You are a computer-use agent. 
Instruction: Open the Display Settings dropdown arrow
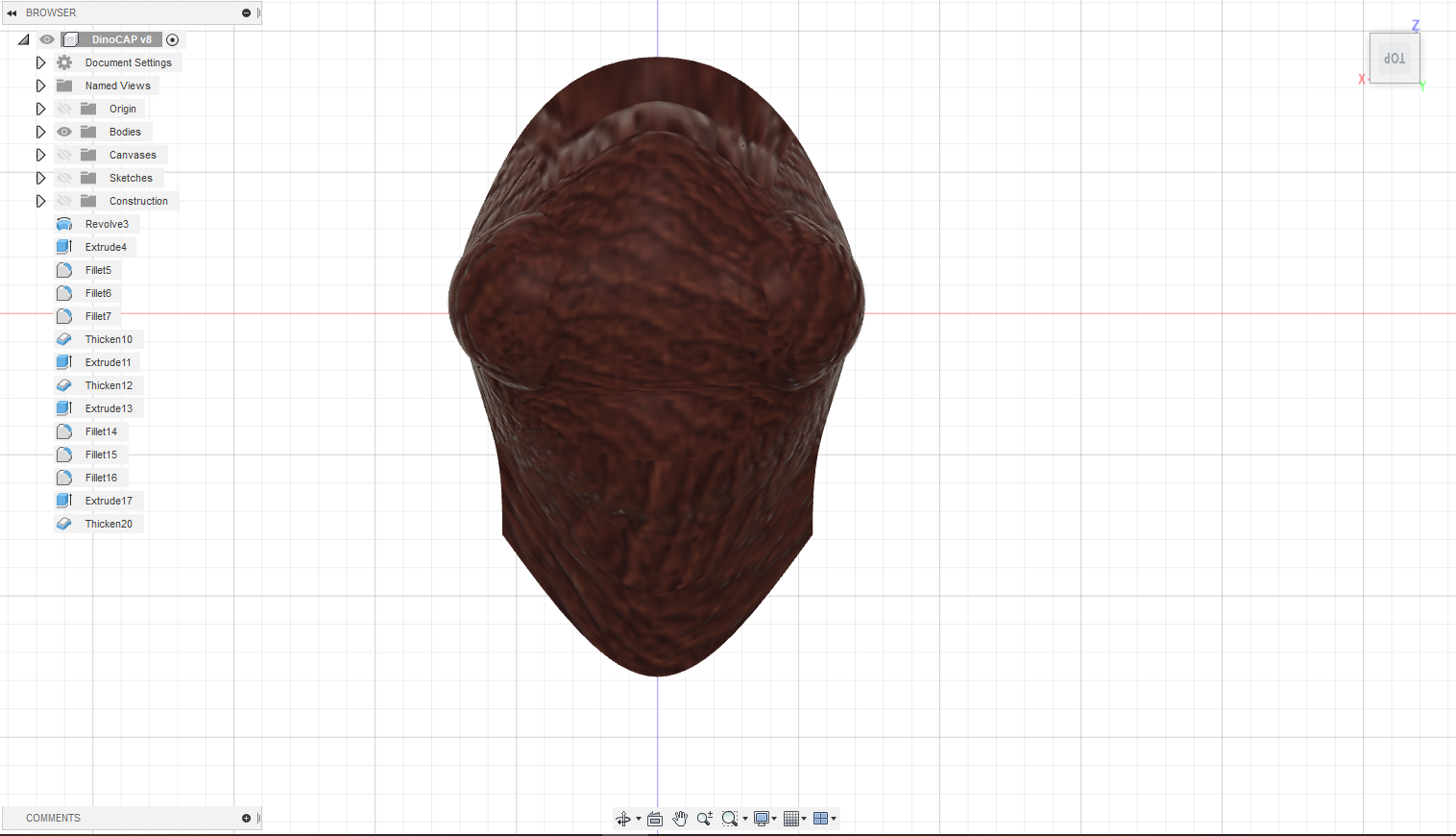(774, 819)
